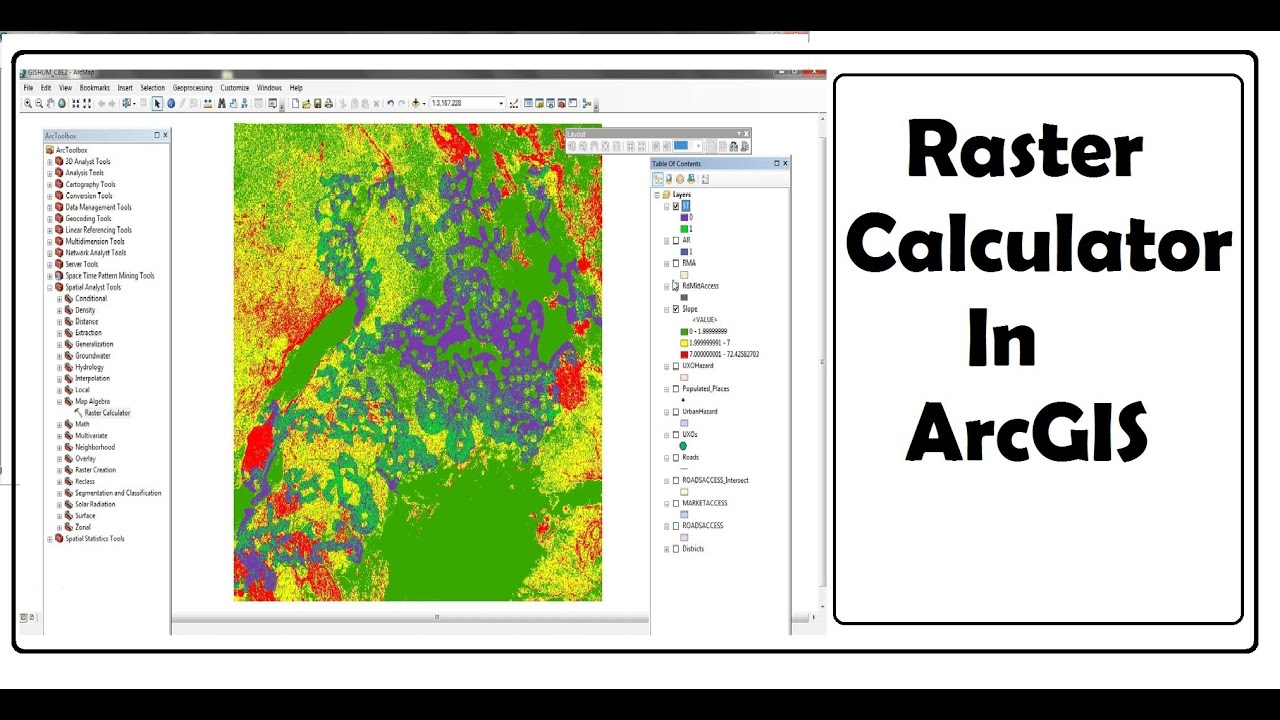Open the map scale dropdown
1280x720 pixels.
pyautogui.click(x=501, y=103)
